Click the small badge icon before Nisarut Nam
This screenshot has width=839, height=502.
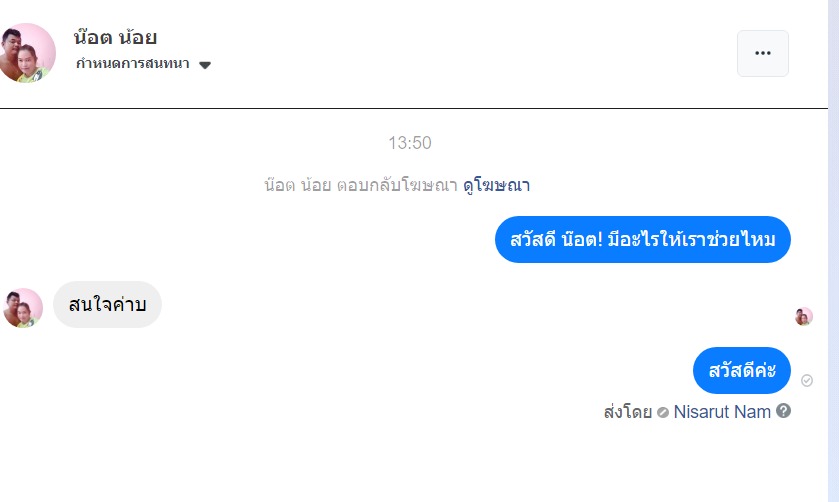[x=662, y=412]
